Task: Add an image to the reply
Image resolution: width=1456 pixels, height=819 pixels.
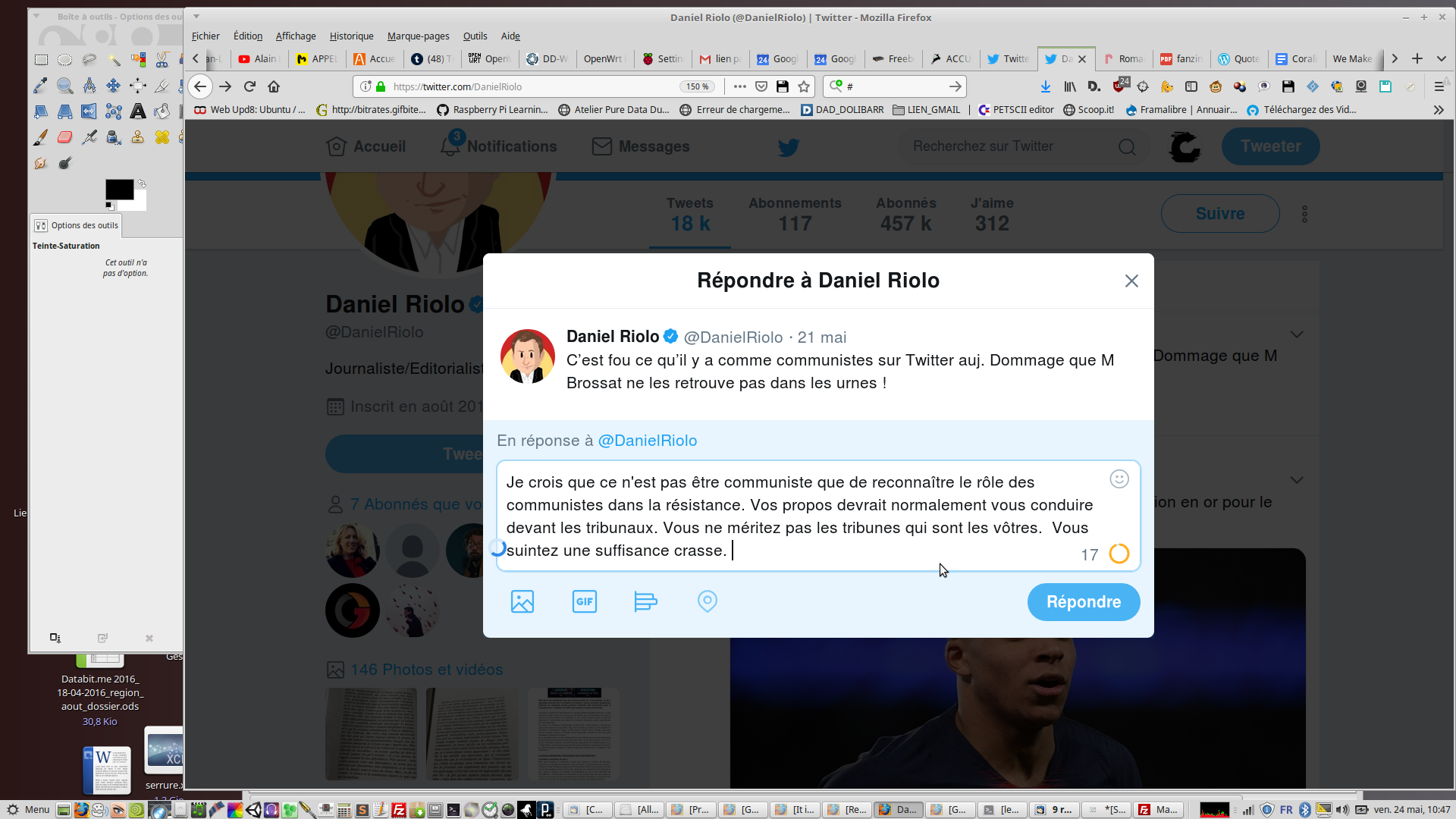Action: click(x=522, y=602)
